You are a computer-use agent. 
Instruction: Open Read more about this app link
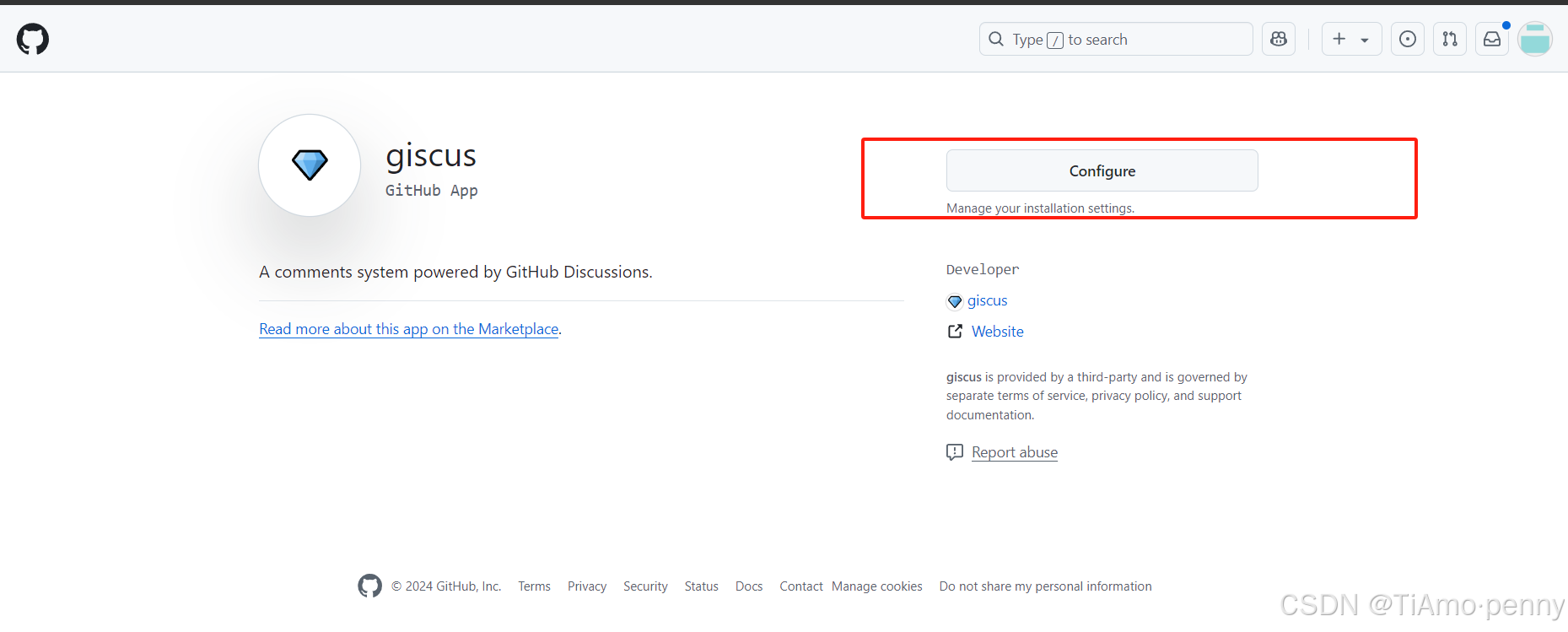click(408, 329)
